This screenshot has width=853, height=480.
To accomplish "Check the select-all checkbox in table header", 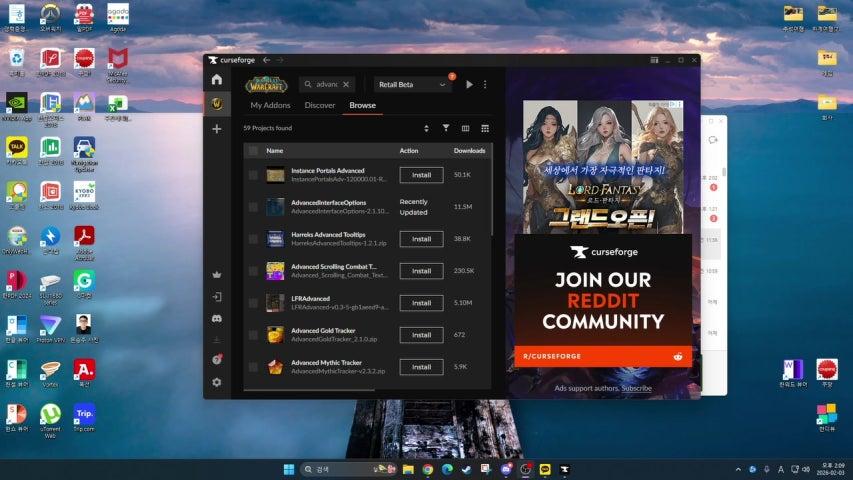I will point(253,151).
